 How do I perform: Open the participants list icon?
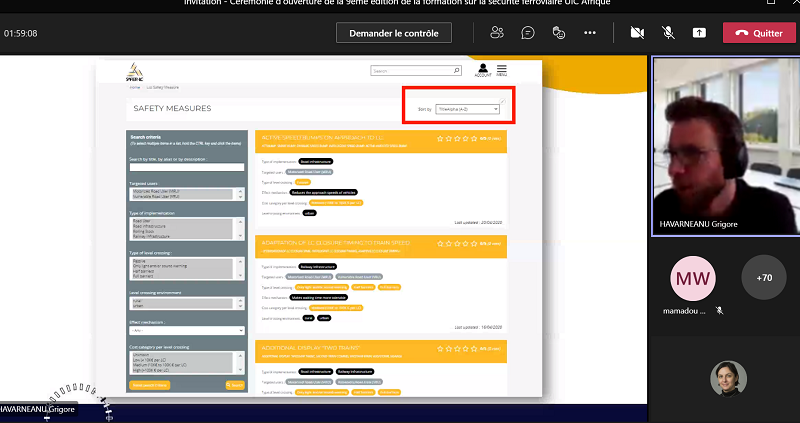click(497, 33)
